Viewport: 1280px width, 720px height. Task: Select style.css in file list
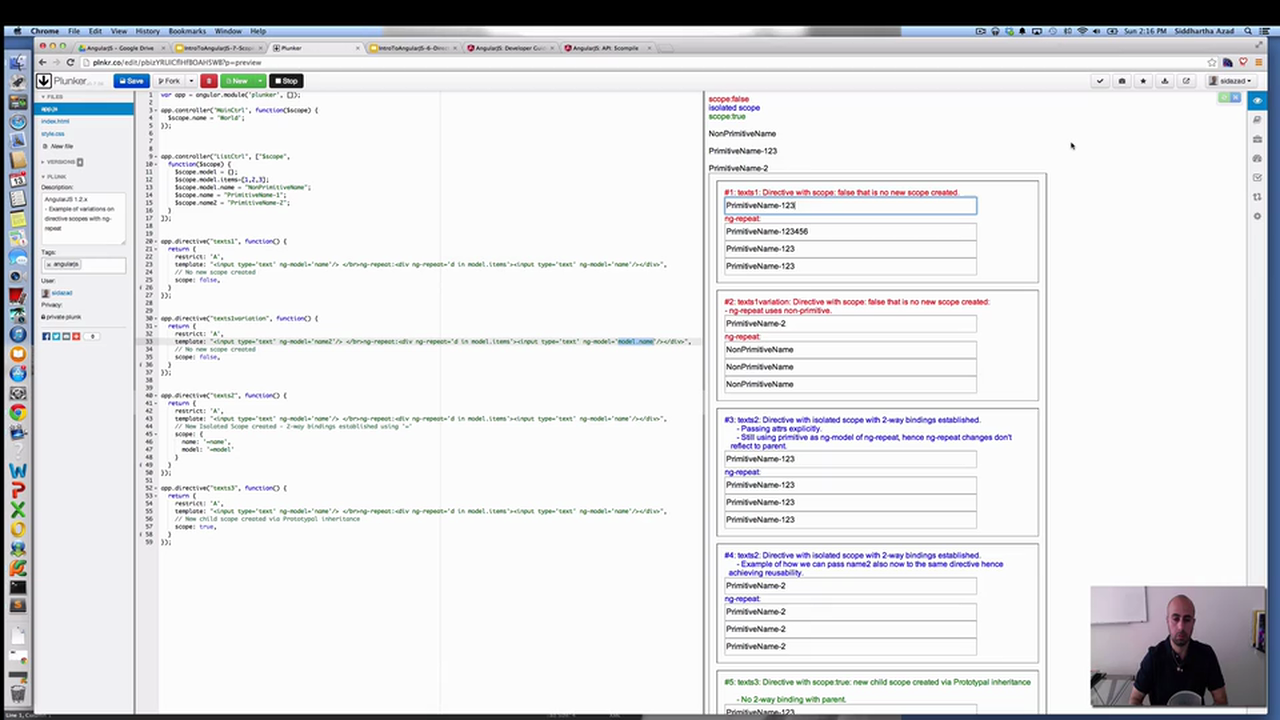tap(52, 133)
